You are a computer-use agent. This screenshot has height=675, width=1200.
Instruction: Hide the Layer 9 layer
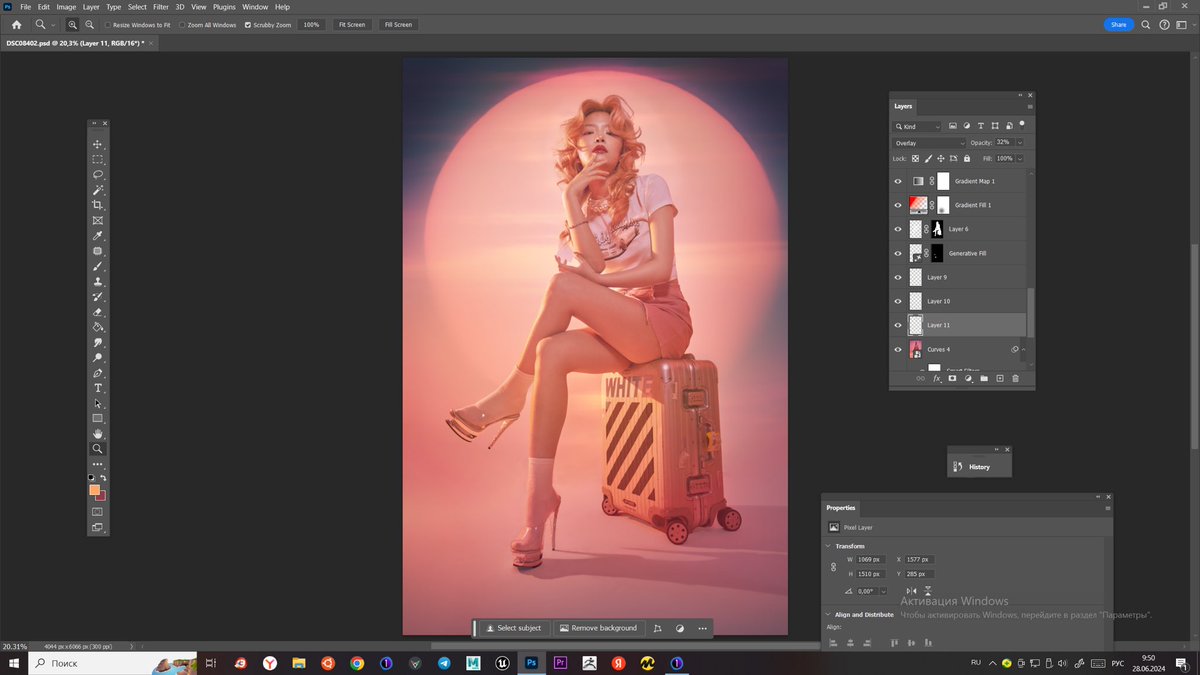[898, 277]
